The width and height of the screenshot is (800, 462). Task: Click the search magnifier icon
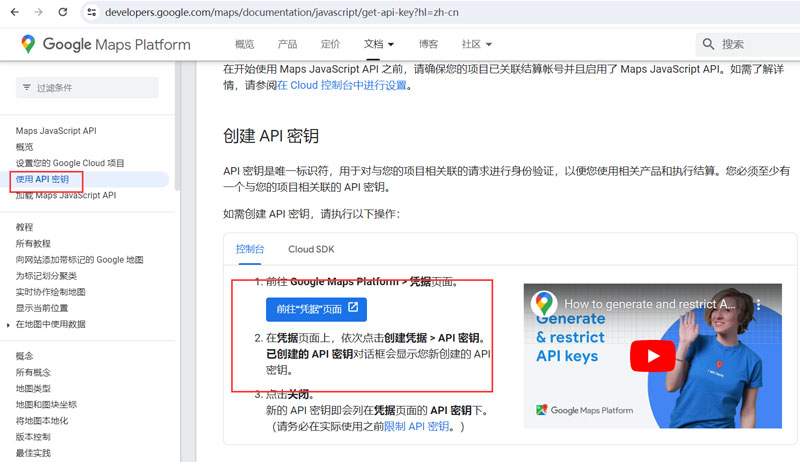pos(709,44)
